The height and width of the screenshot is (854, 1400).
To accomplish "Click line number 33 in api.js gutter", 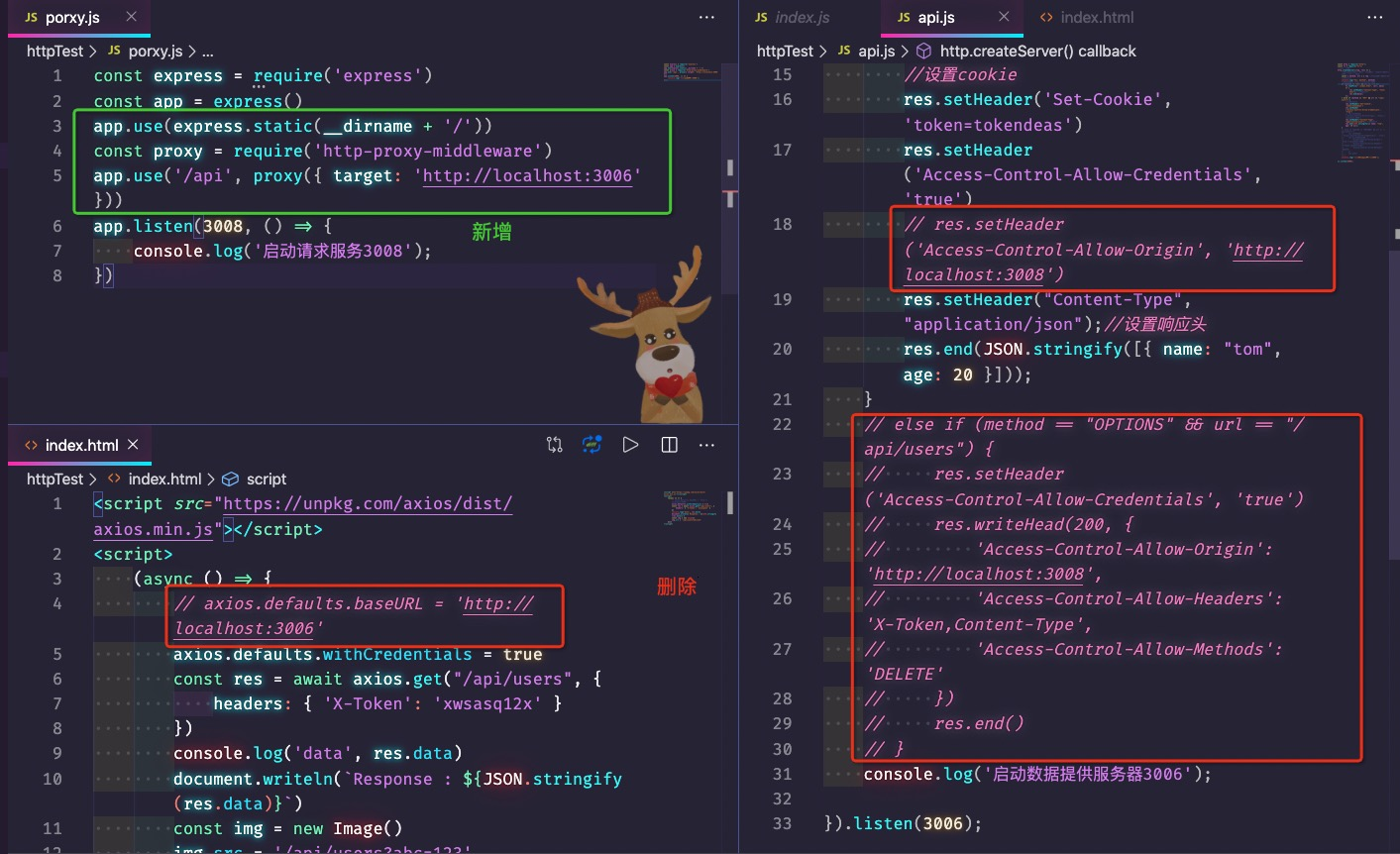I will [x=783, y=823].
